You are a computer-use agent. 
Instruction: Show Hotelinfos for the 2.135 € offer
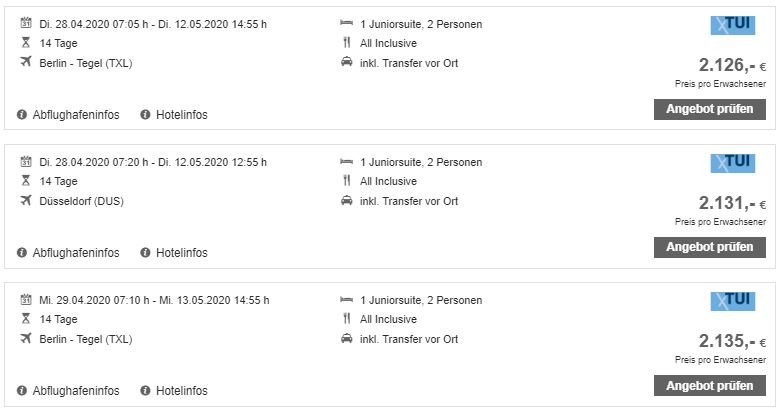click(x=182, y=391)
